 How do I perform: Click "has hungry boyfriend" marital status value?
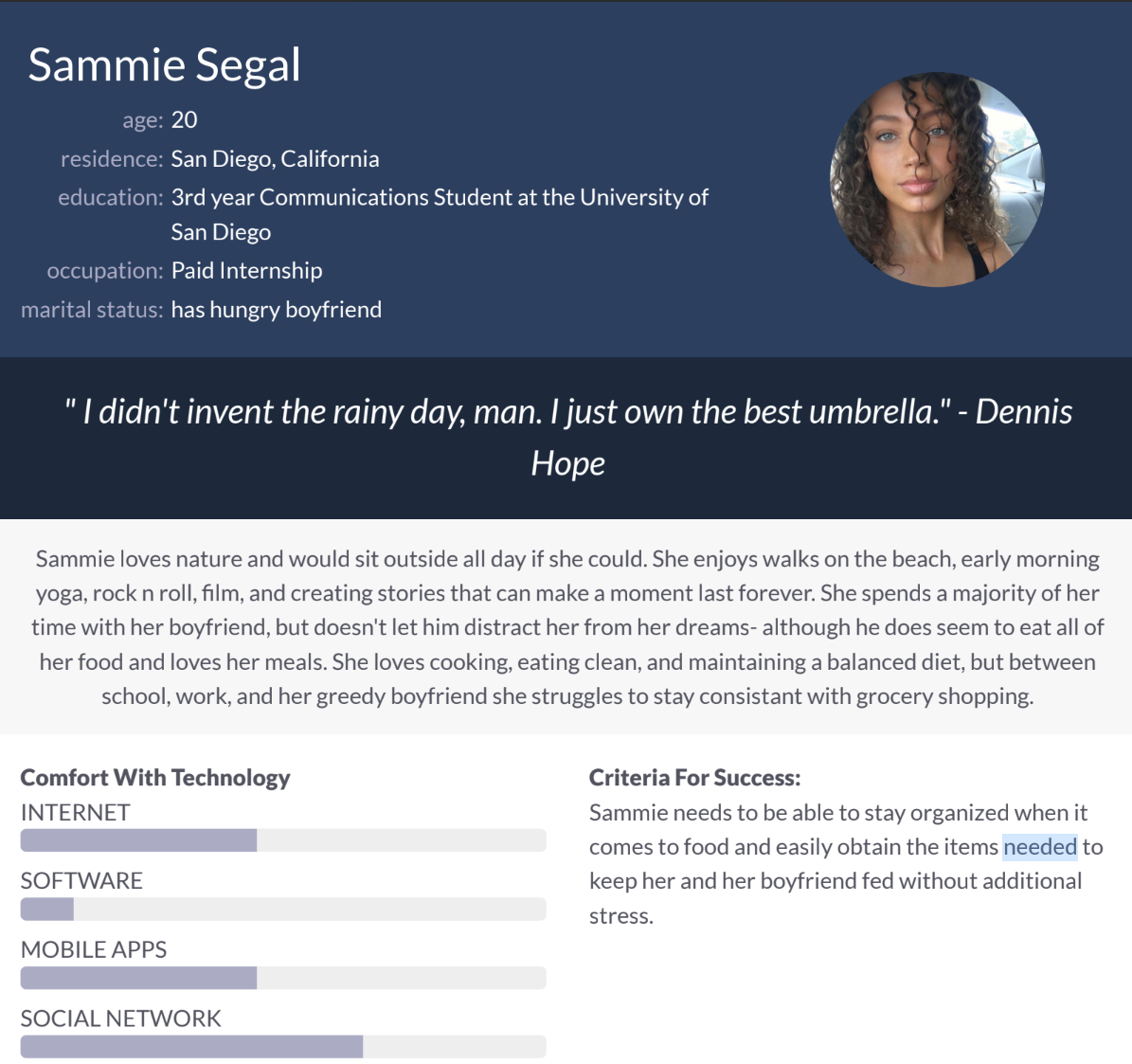pos(276,310)
